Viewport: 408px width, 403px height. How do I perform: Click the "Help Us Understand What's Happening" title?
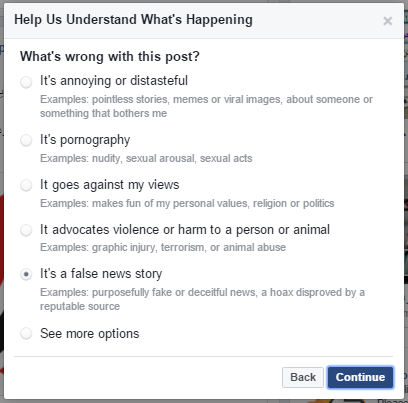tap(133, 20)
